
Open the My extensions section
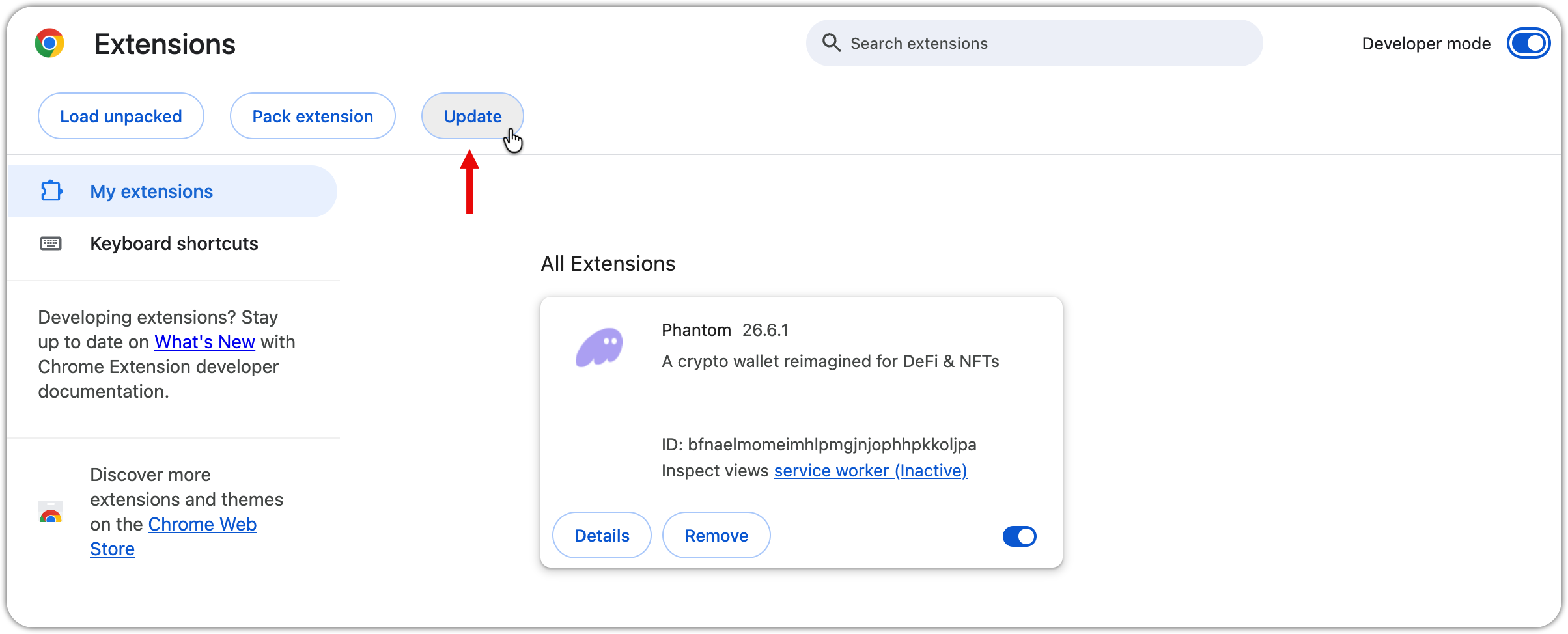151,191
